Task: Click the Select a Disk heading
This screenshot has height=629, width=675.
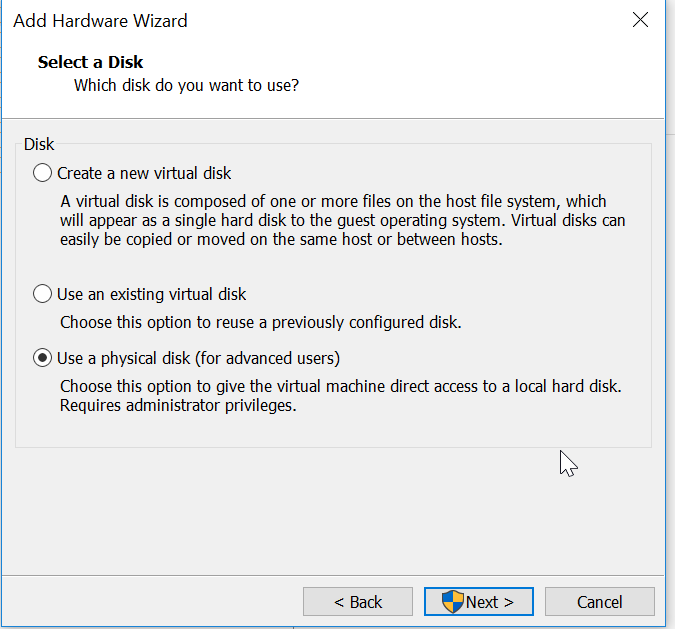Action: coord(91,62)
